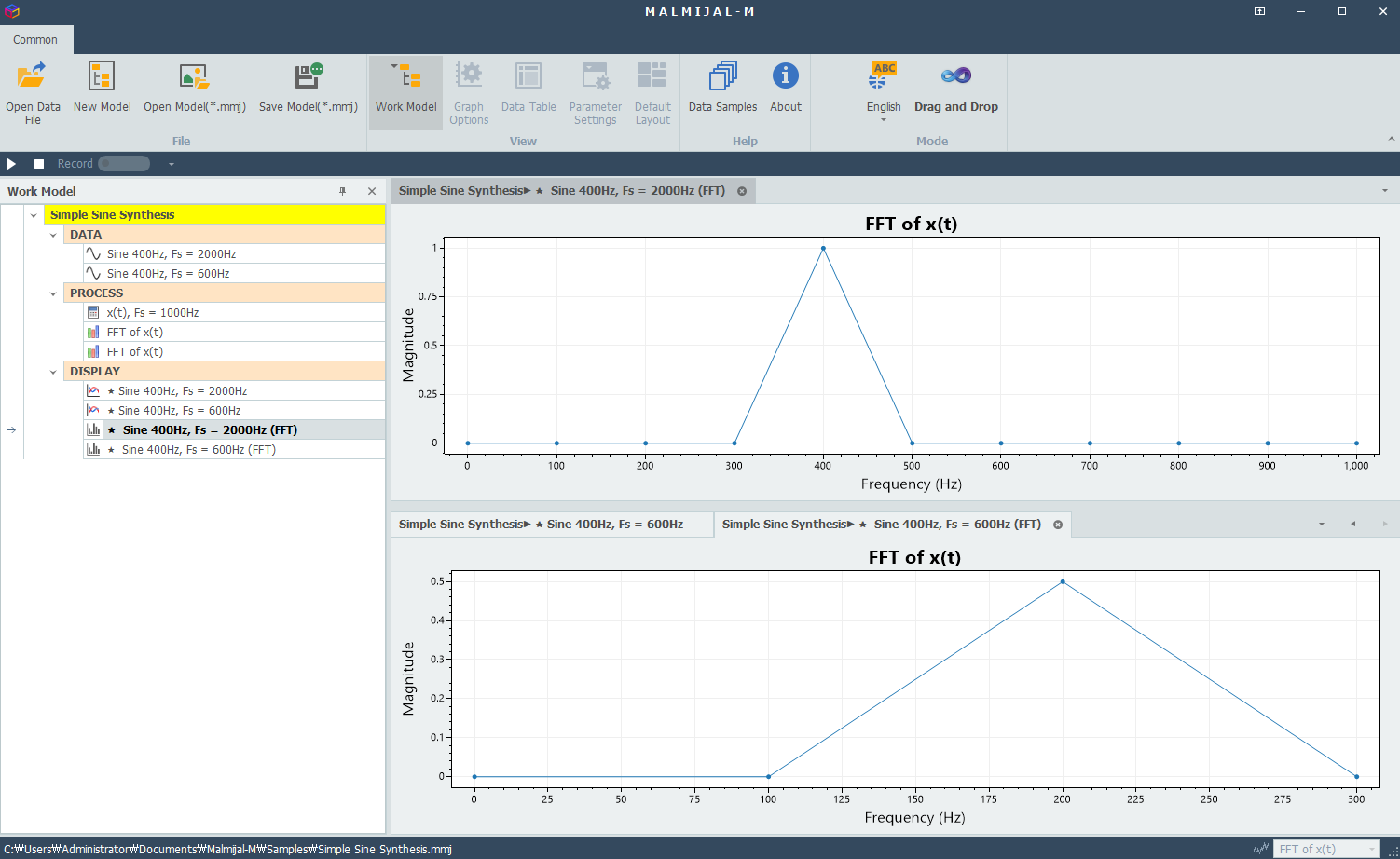Collapse the ribbon with the caret

coord(1391,140)
